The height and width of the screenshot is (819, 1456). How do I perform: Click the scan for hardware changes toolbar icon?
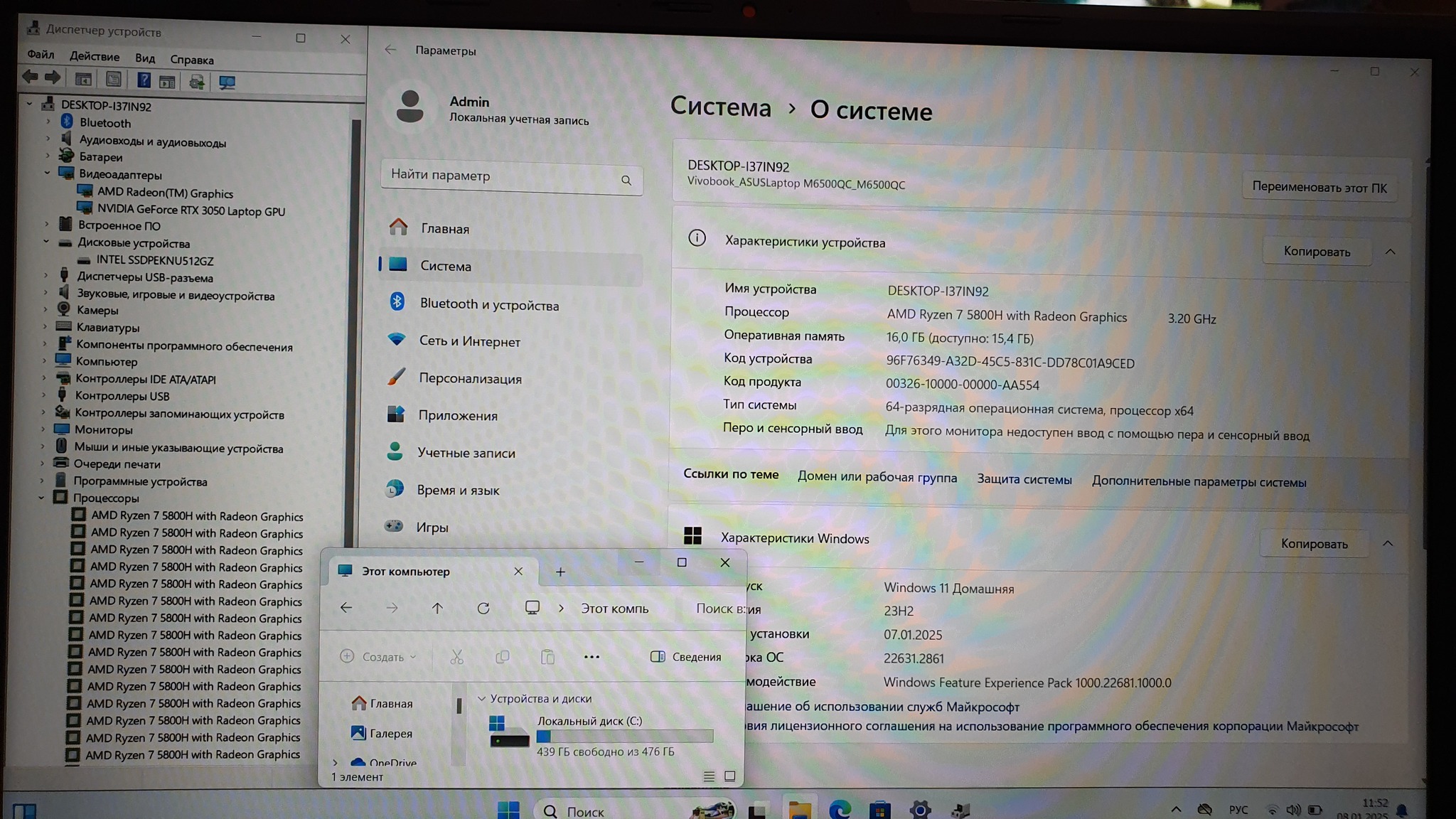coord(227,82)
